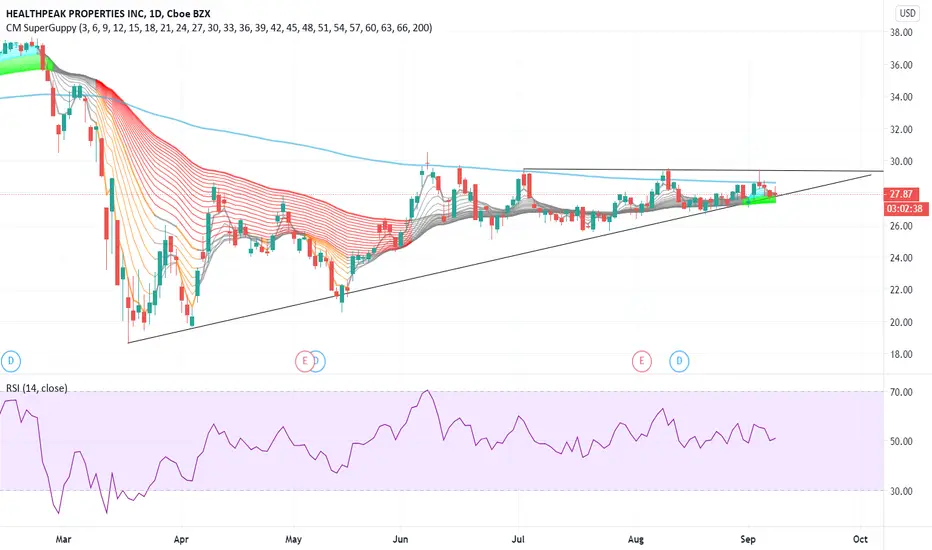
Task: Click the Jun label on time axis
Action: click(401, 539)
